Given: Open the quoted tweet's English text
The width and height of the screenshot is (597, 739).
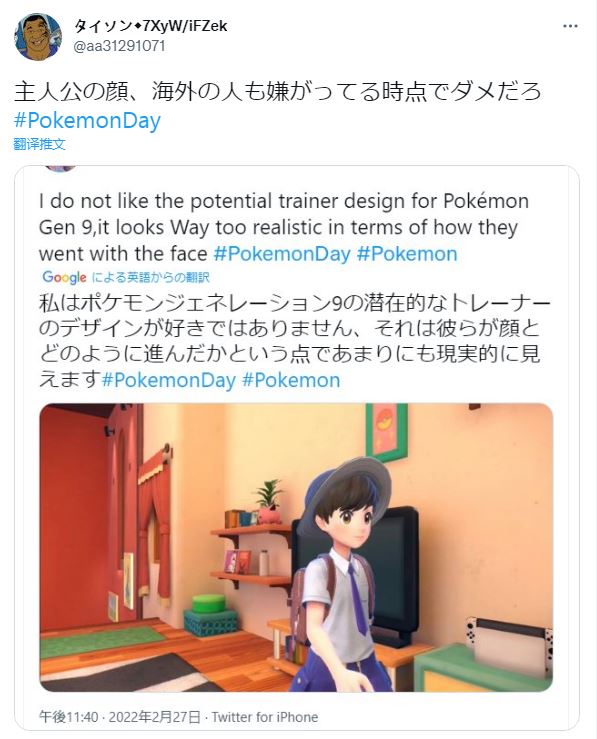Looking at the screenshot, I should [284, 227].
